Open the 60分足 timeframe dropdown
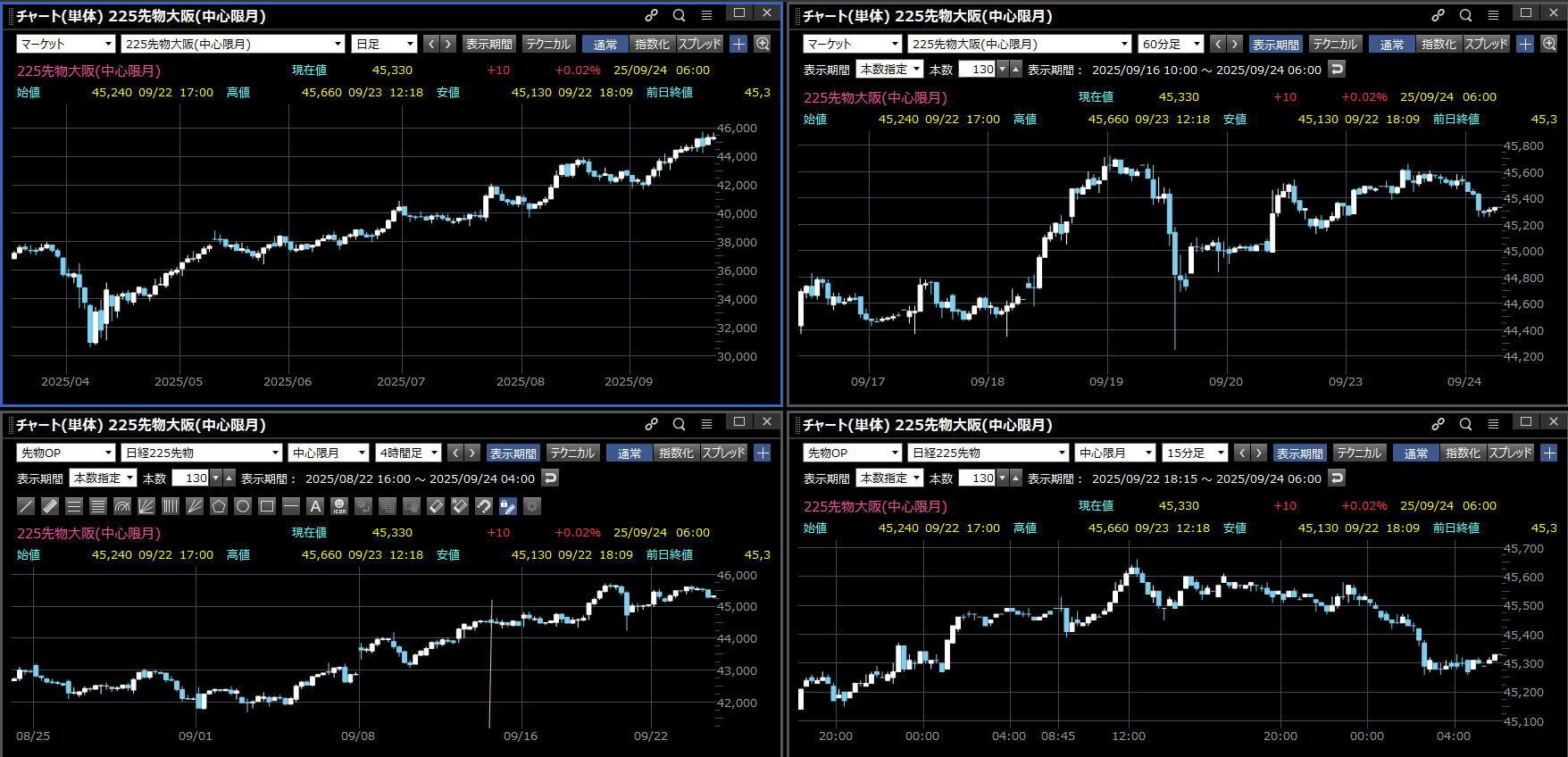Image resolution: width=1568 pixels, height=757 pixels. point(1171,44)
